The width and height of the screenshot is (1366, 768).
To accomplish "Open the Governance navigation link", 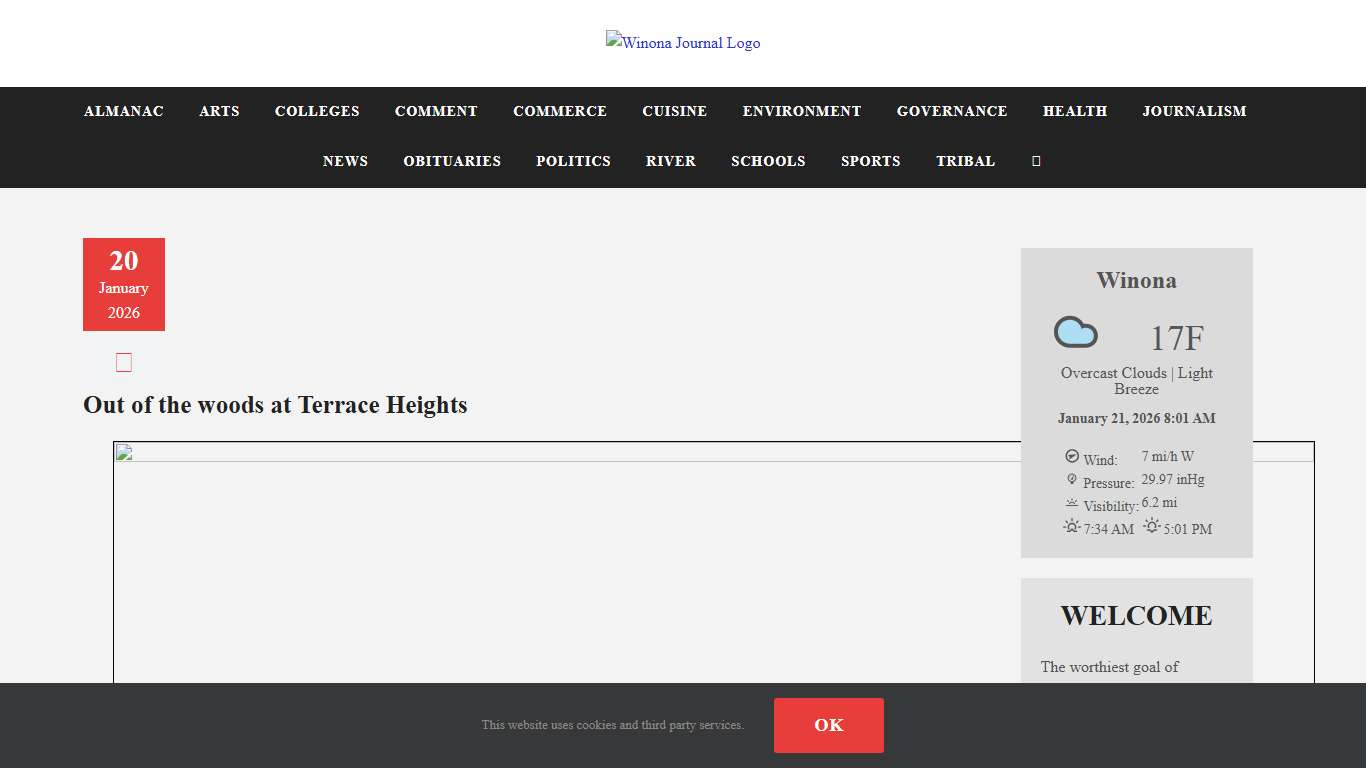I will tap(951, 111).
